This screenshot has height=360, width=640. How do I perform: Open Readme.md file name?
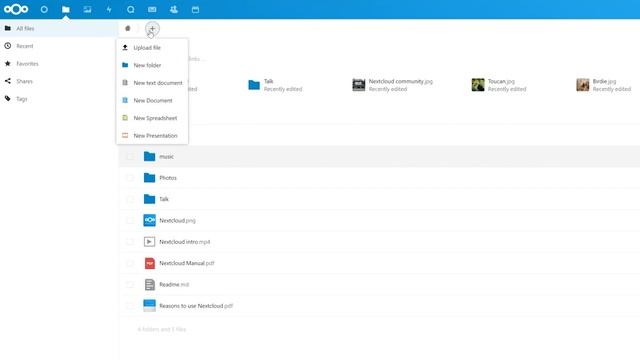(174, 284)
